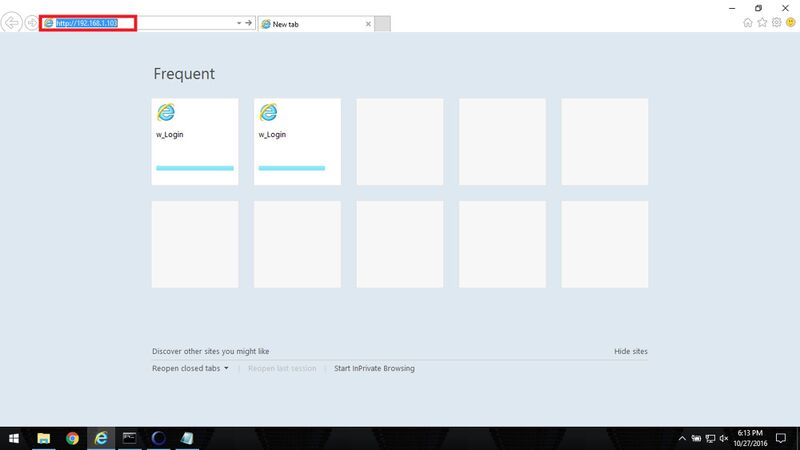The height and width of the screenshot is (450, 800).
Task: Open File Explorer from the taskbar
Action: click(44, 438)
